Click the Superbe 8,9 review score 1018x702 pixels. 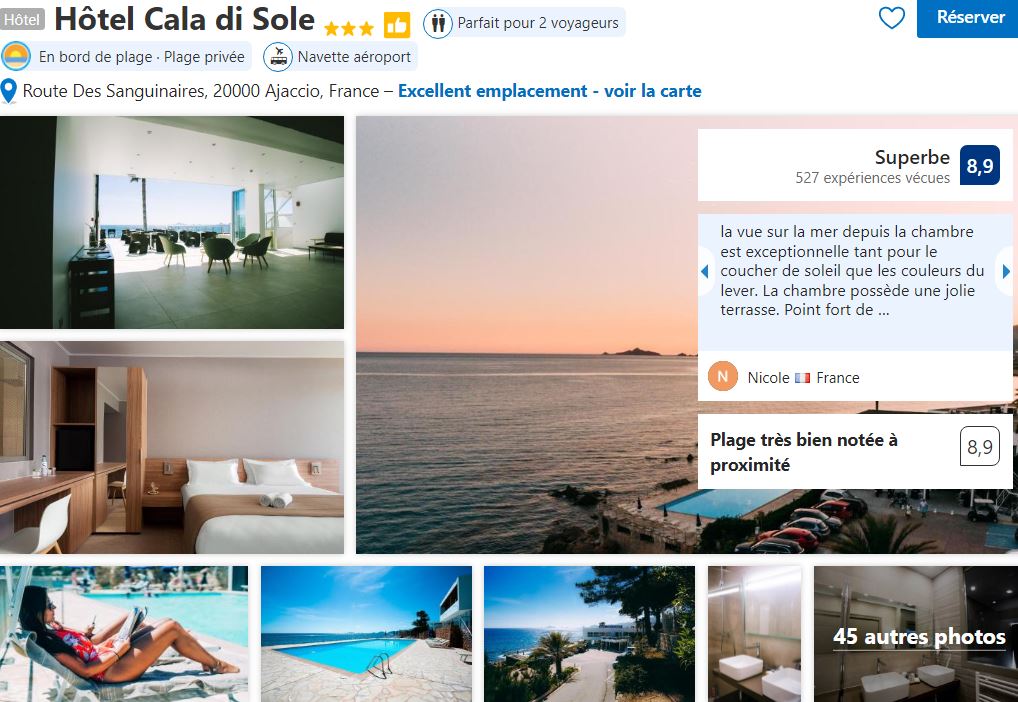pyautogui.click(x=855, y=165)
